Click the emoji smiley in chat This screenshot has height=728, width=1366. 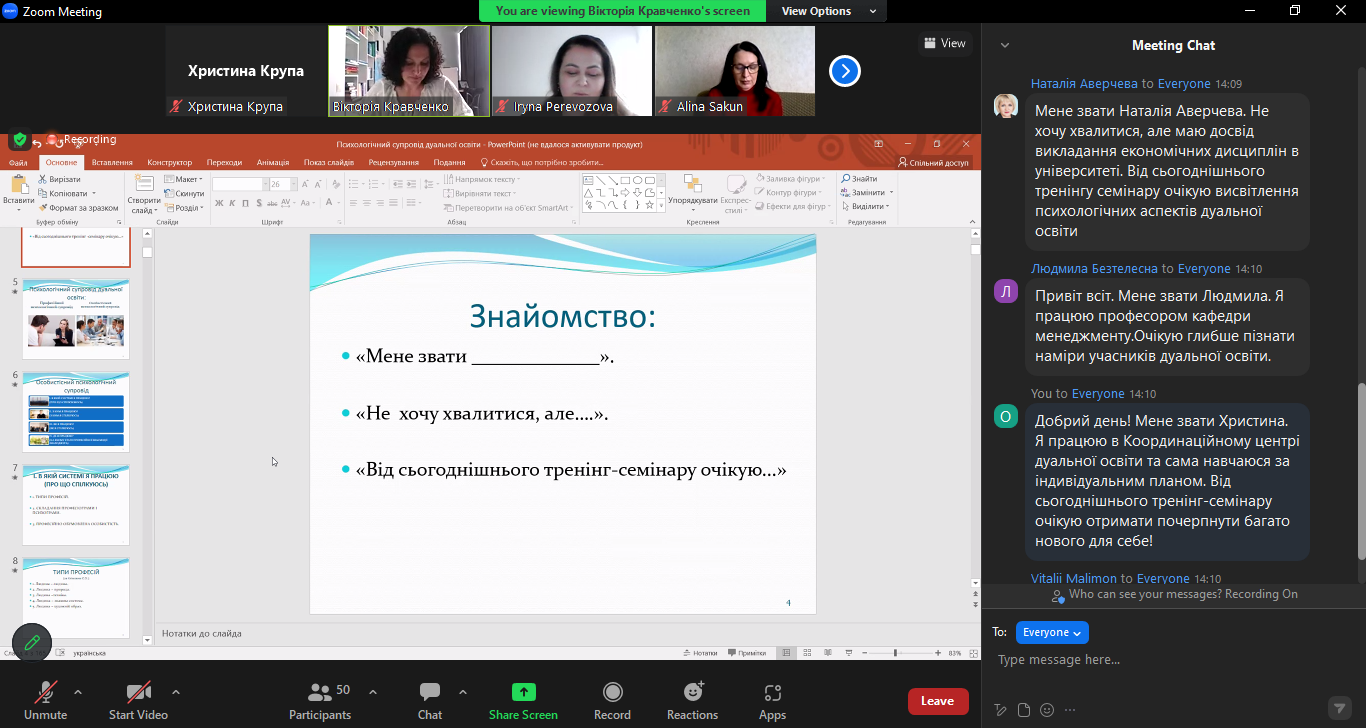click(x=1046, y=710)
